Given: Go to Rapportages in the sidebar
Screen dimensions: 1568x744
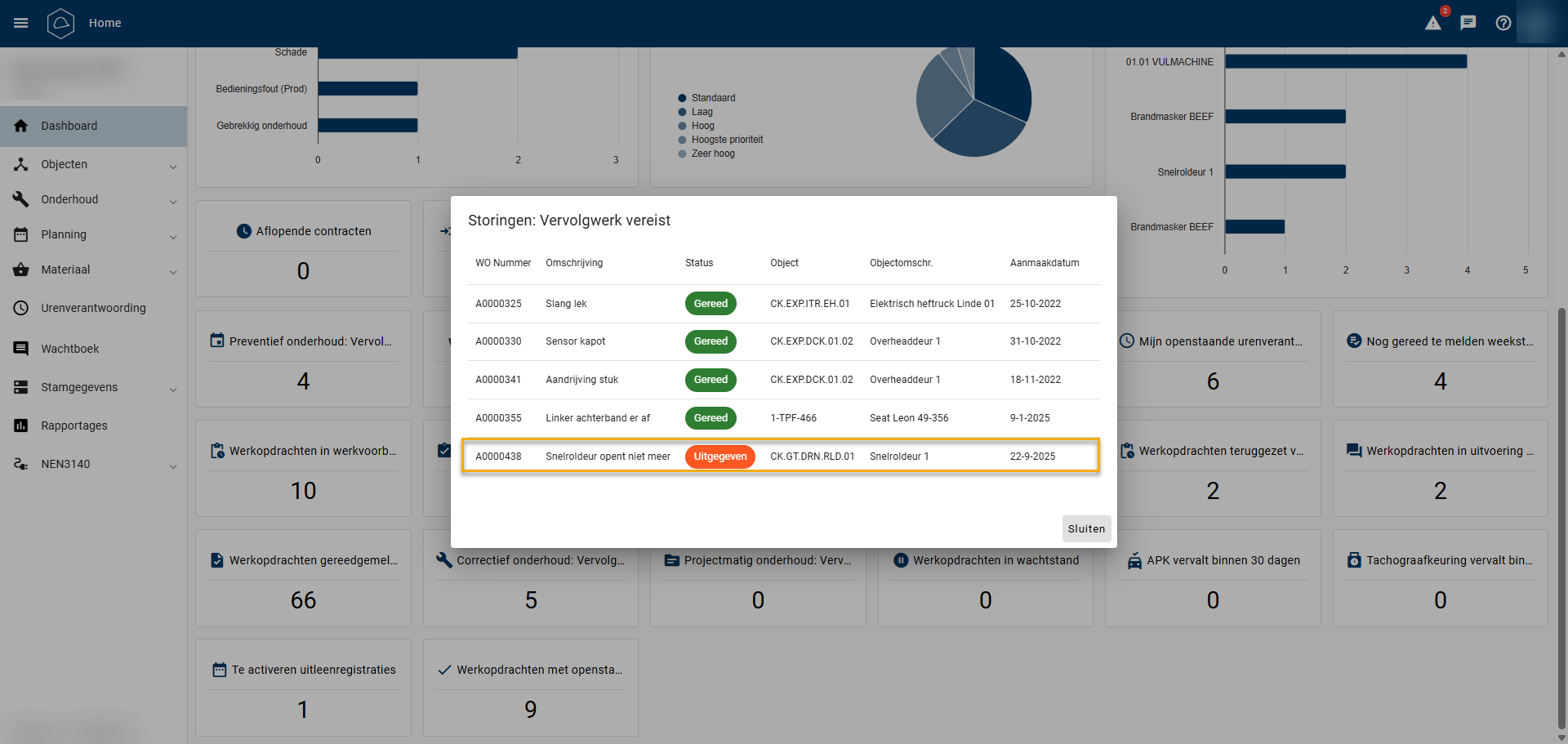Looking at the screenshot, I should tap(74, 425).
